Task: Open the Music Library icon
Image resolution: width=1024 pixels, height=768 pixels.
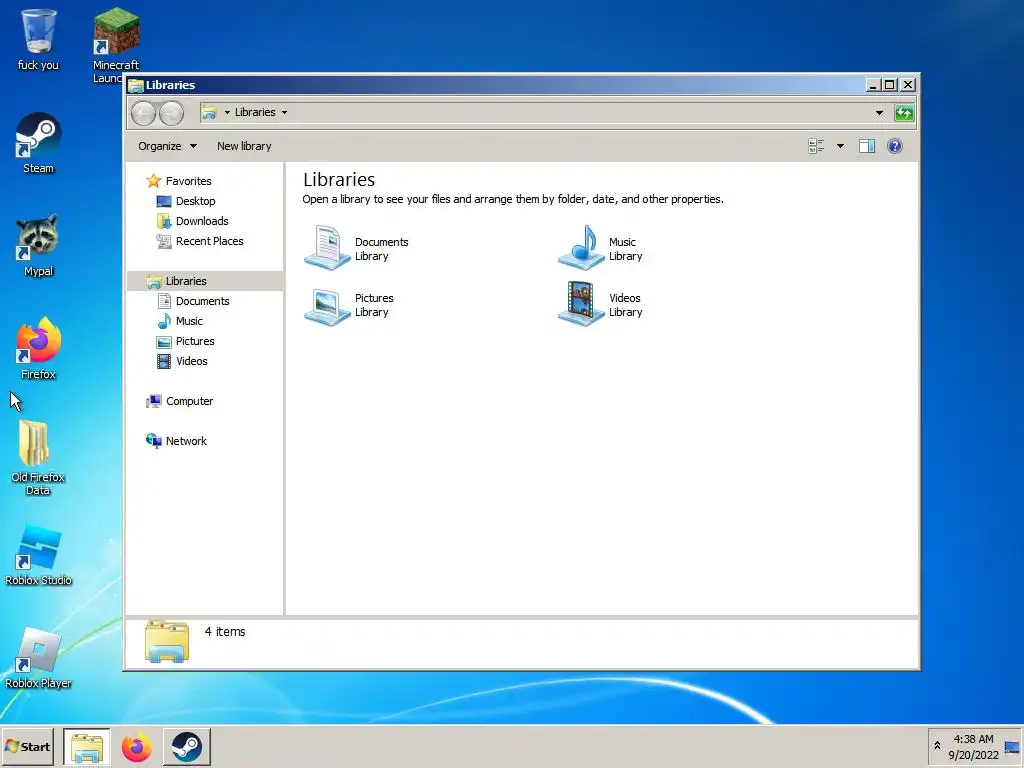Action: coord(581,248)
